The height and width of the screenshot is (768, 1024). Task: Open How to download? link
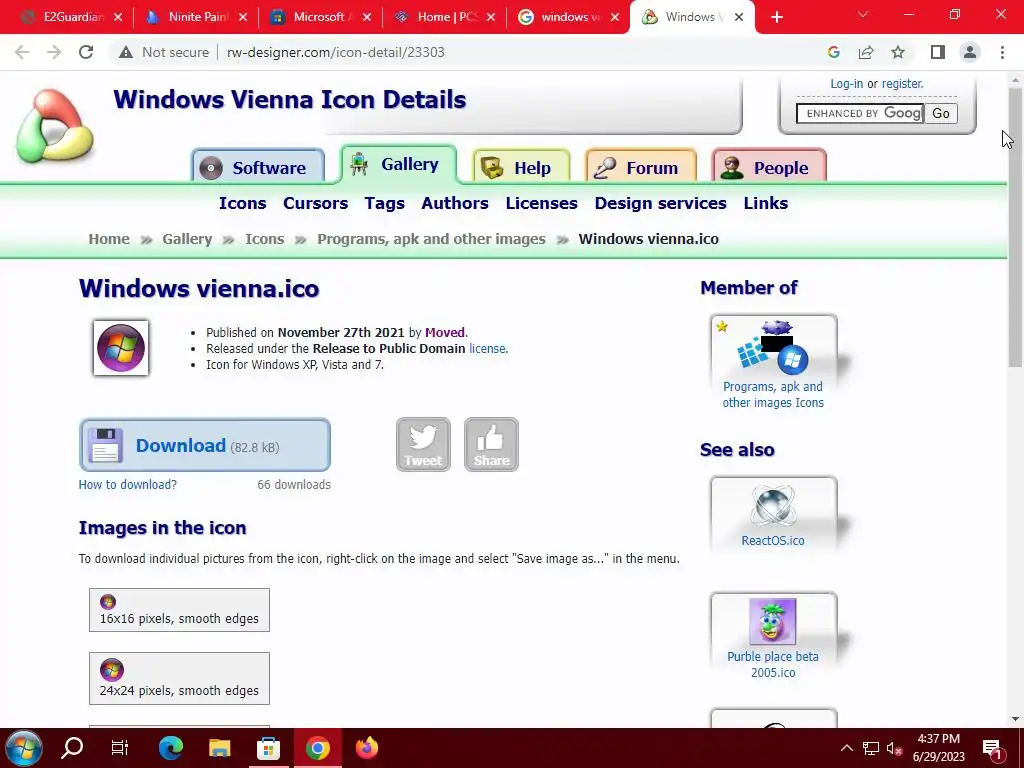coord(127,485)
